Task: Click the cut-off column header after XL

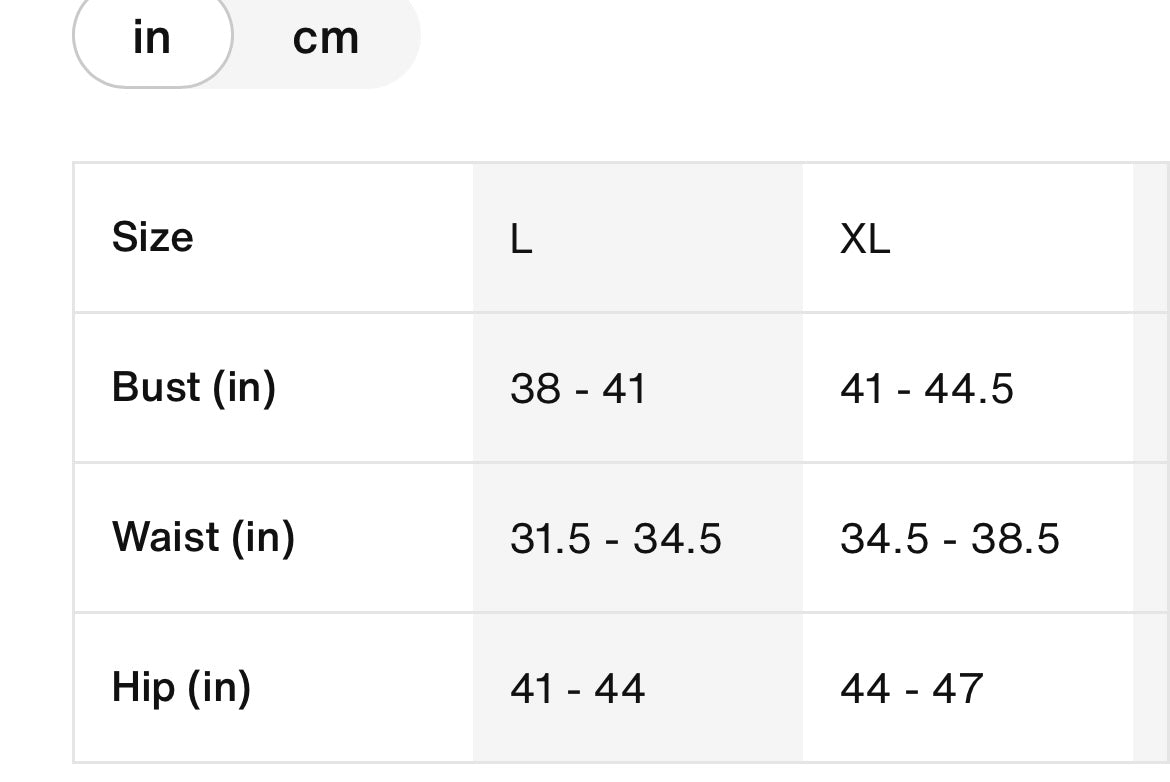Action: pos(1151,238)
